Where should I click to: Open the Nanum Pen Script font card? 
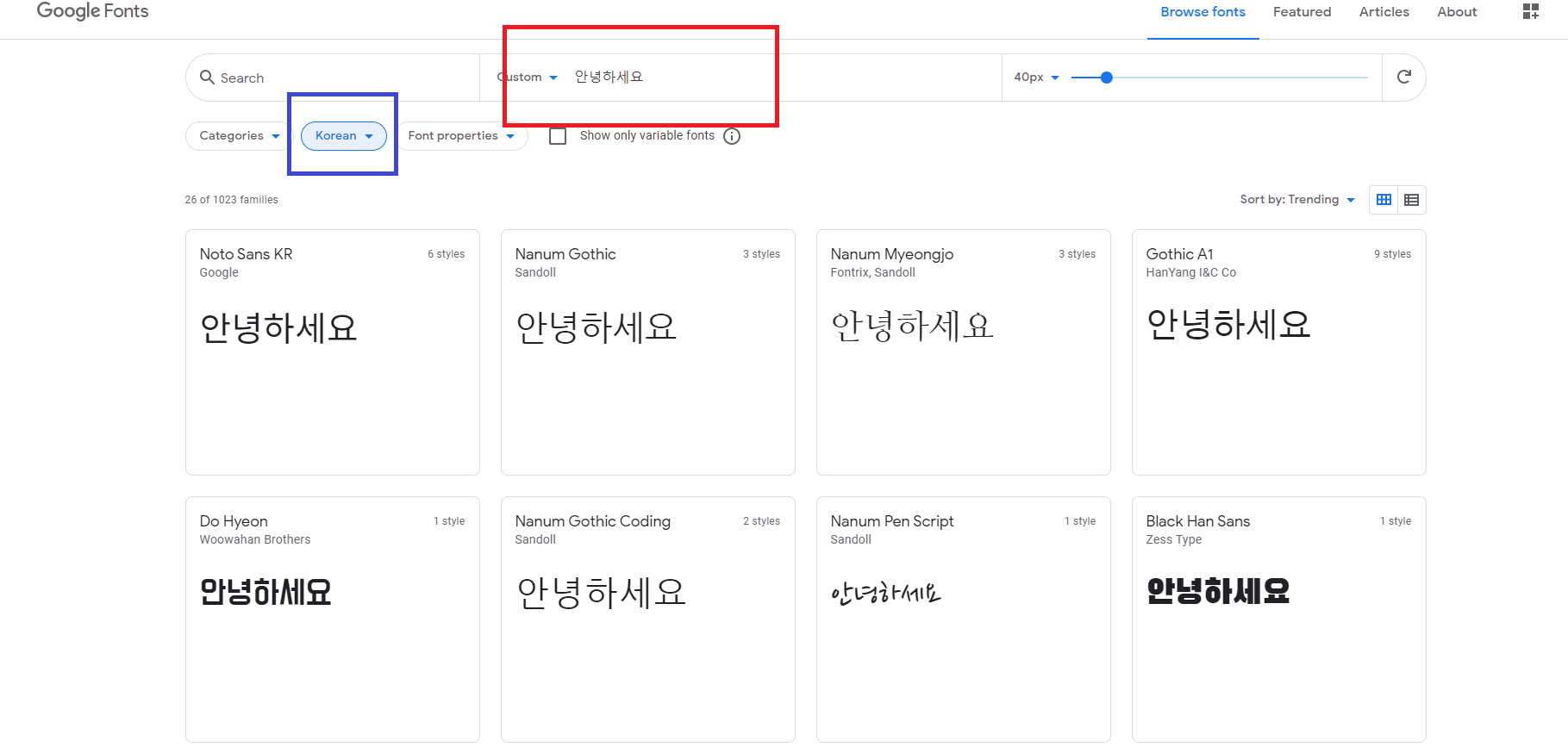point(964,619)
